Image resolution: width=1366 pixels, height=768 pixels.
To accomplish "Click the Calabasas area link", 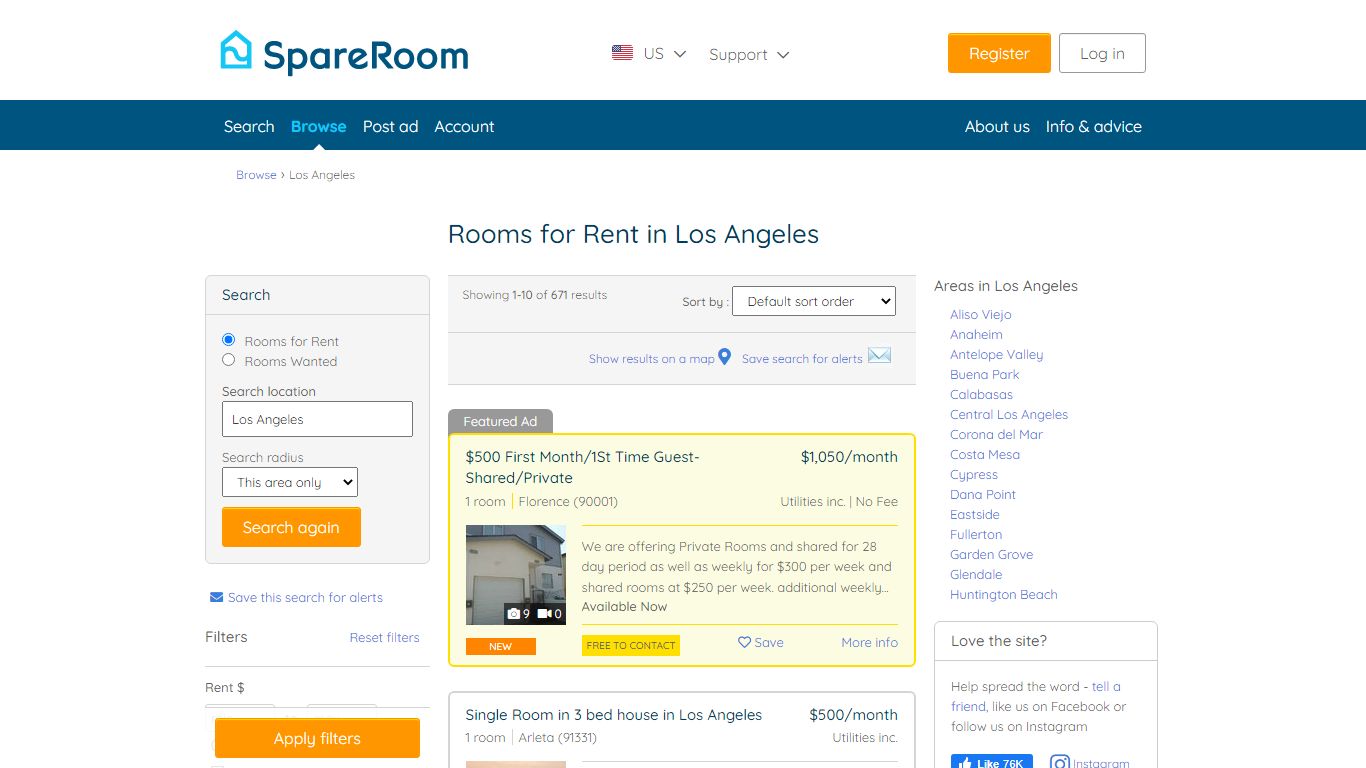I will [981, 394].
